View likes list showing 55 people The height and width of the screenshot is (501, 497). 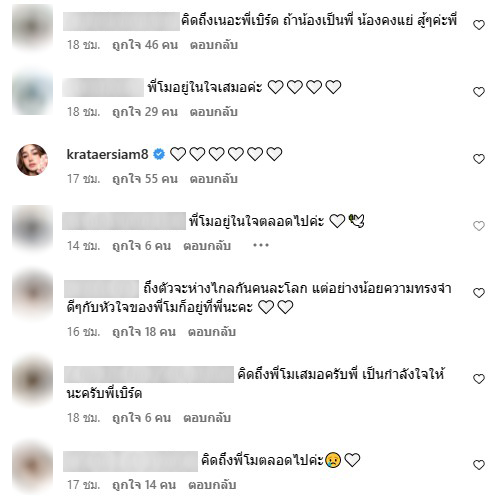tap(145, 179)
